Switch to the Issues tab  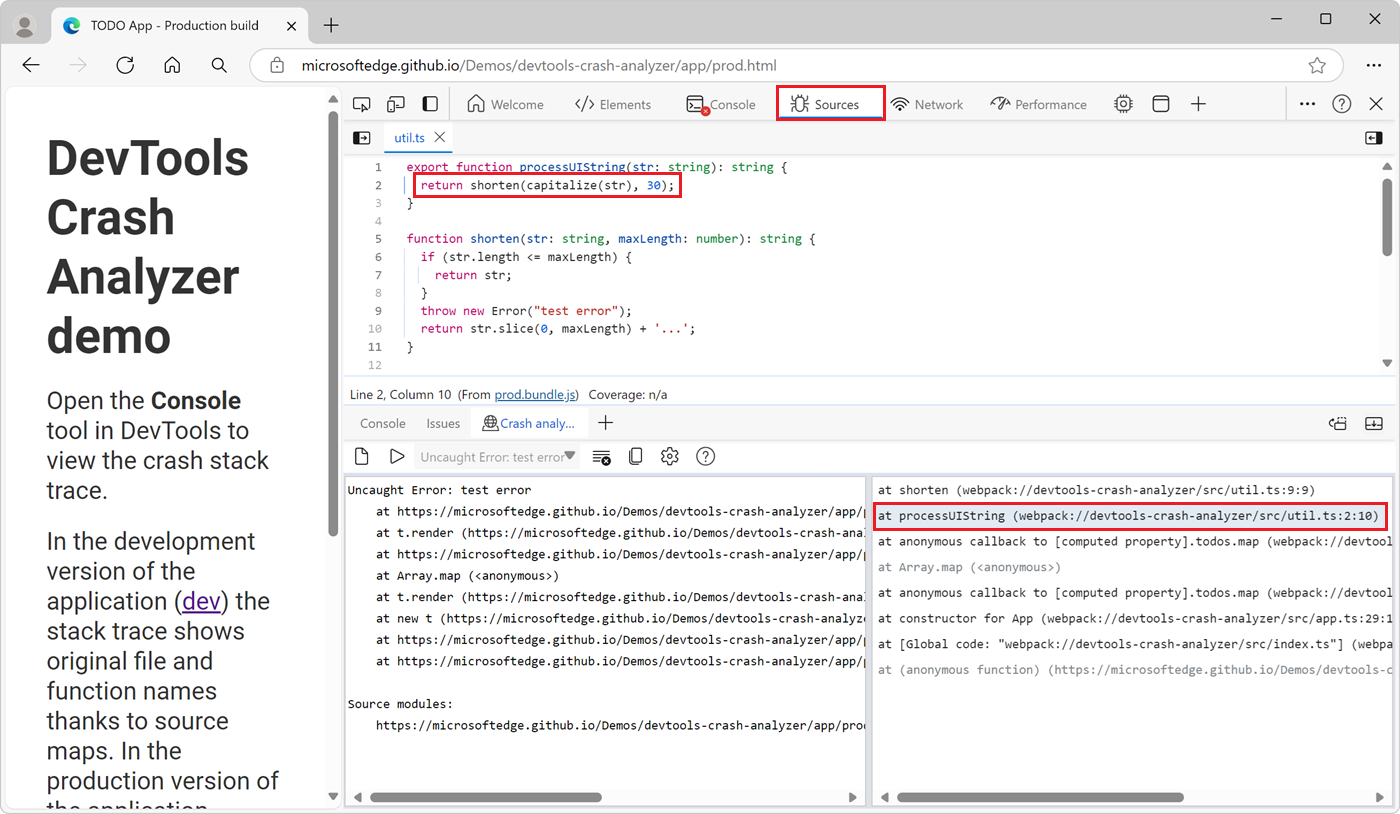click(x=443, y=423)
